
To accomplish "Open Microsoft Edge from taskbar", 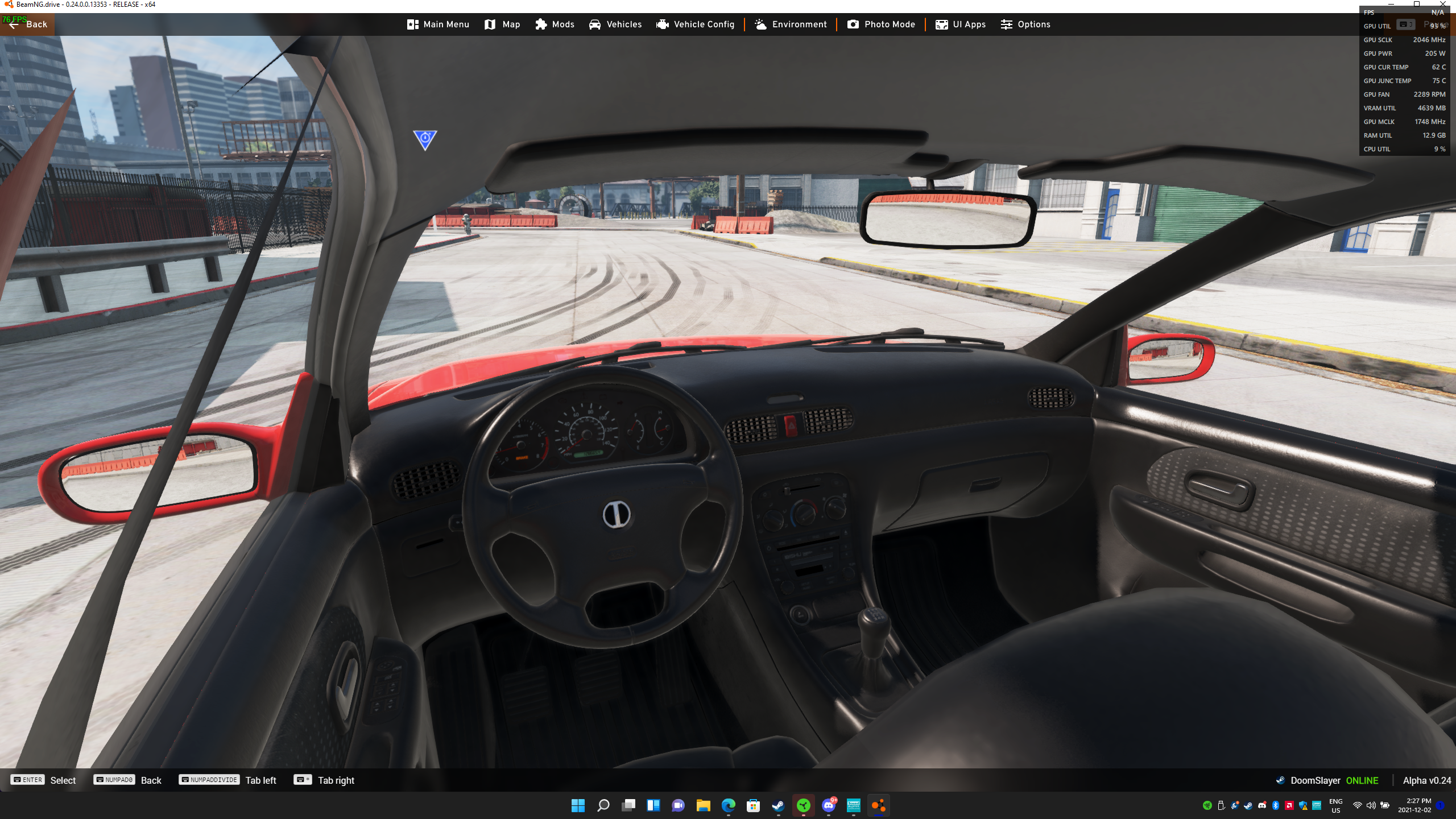I will pos(729,805).
